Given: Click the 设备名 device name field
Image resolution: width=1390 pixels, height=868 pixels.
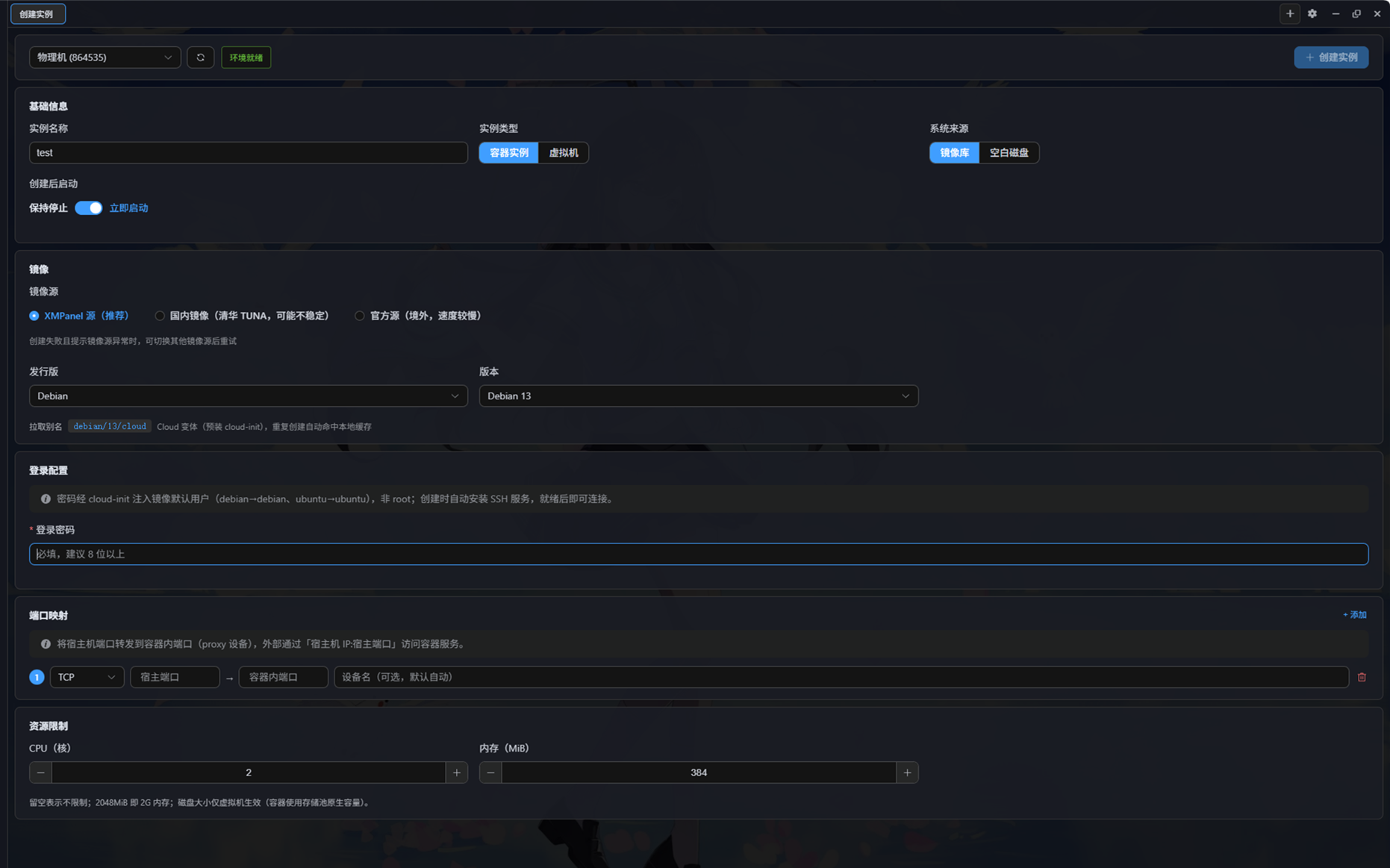Looking at the screenshot, I should click(x=841, y=677).
